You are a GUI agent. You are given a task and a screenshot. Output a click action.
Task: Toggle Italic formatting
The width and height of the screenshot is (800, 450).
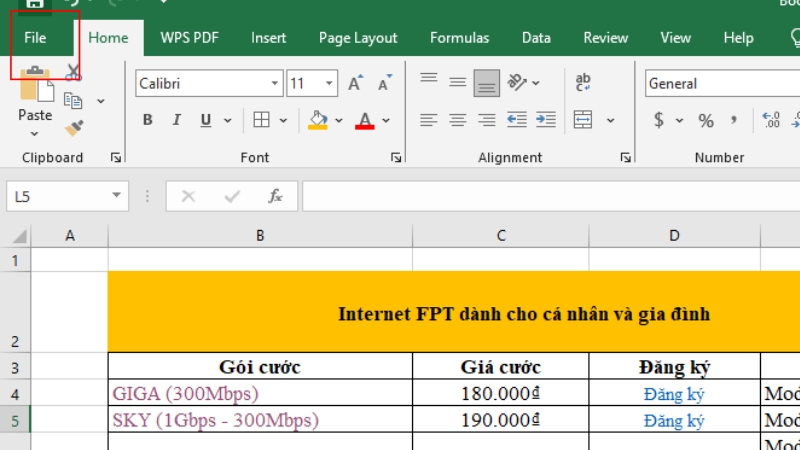pyautogui.click(x=177, y=120)
